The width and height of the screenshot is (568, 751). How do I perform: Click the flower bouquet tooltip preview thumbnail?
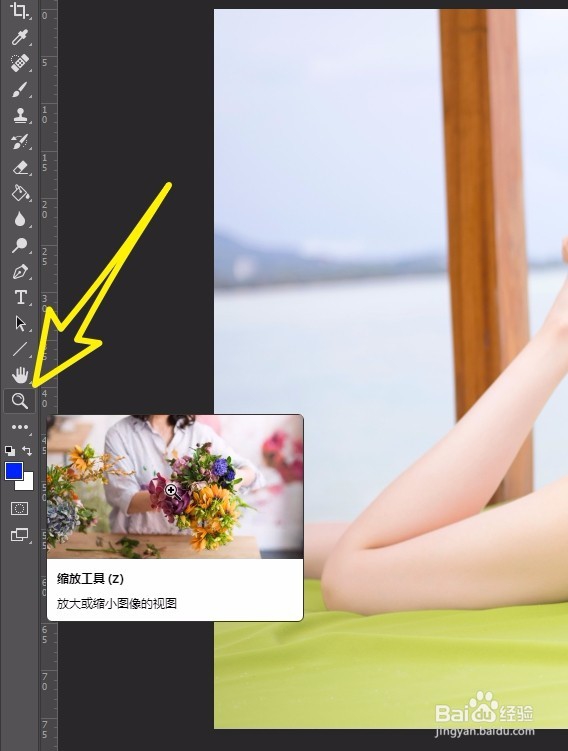coord(175,487)
